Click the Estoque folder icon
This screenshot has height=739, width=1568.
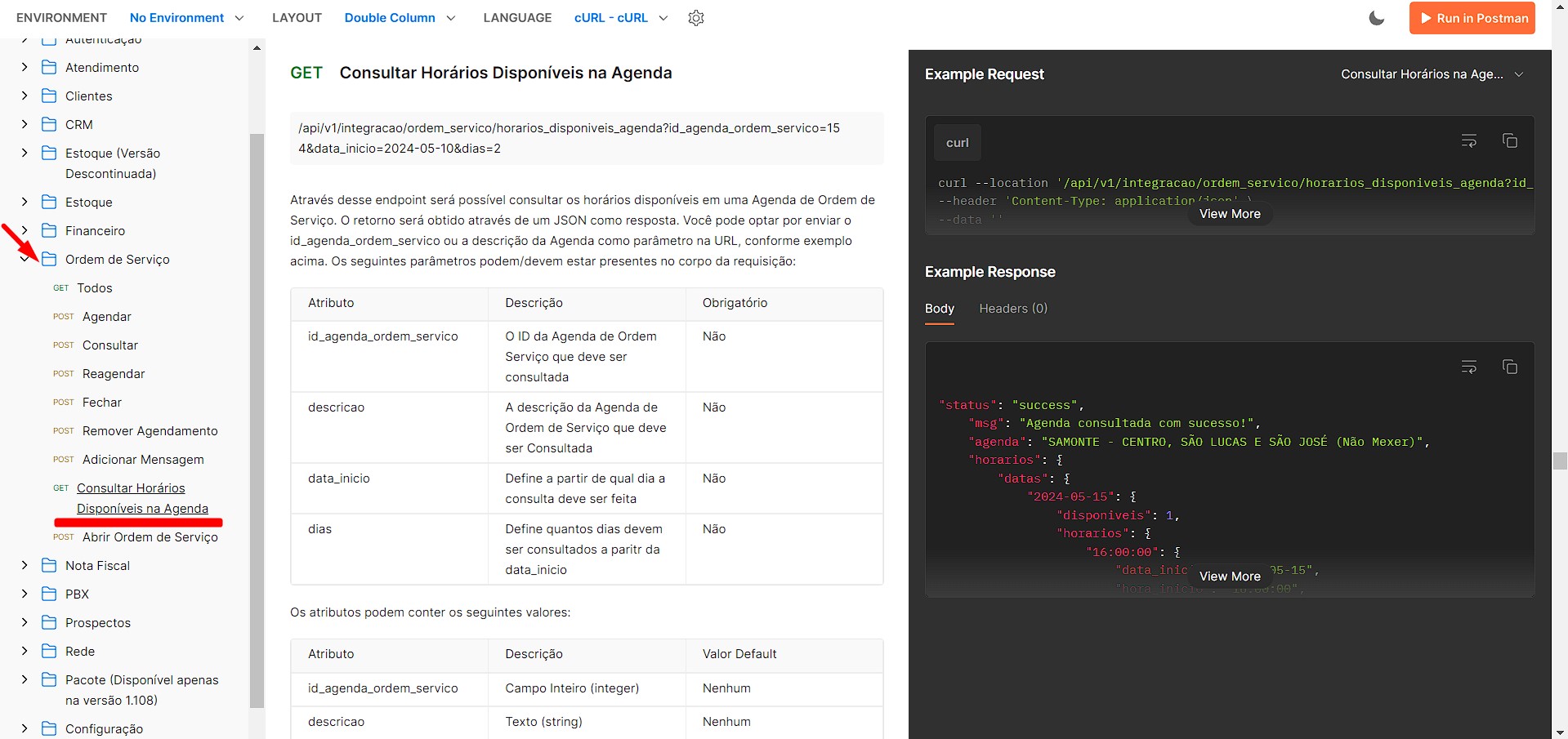pos(49,202)
